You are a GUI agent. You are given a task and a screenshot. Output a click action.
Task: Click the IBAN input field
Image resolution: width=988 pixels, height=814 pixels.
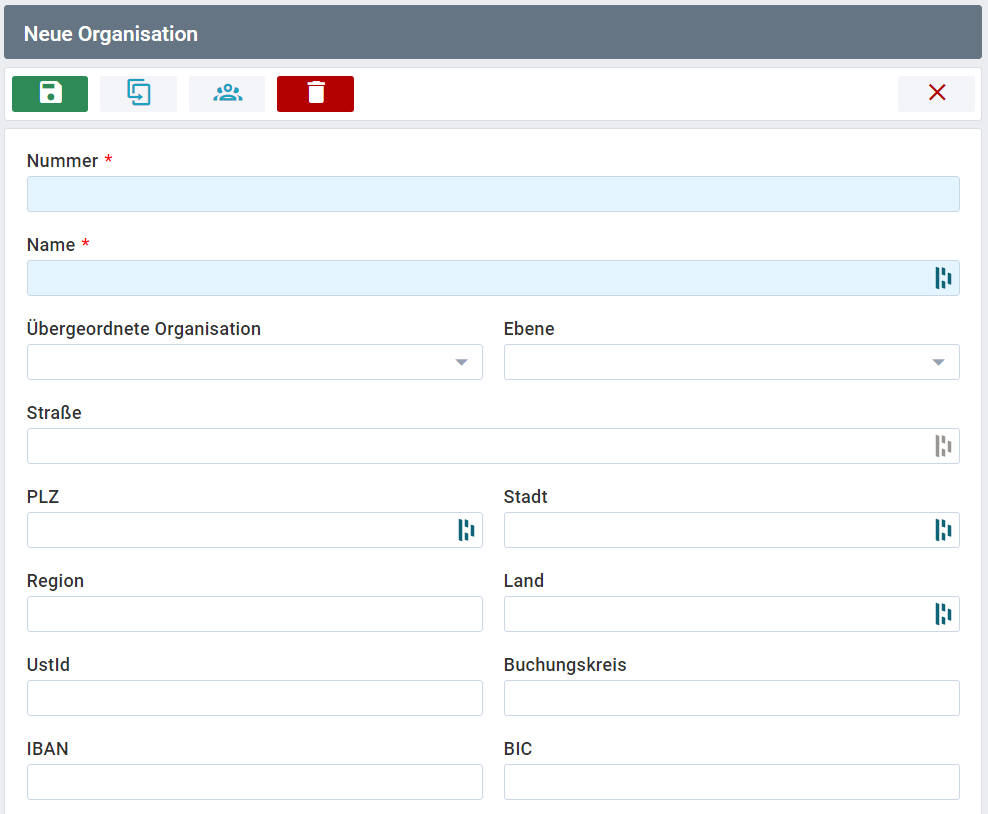tap(254, 782)
